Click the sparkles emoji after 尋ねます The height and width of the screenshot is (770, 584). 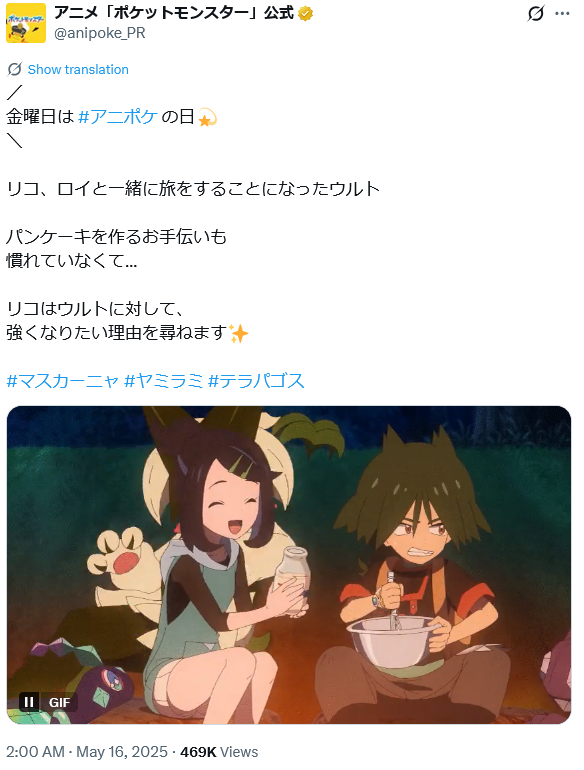239,333
